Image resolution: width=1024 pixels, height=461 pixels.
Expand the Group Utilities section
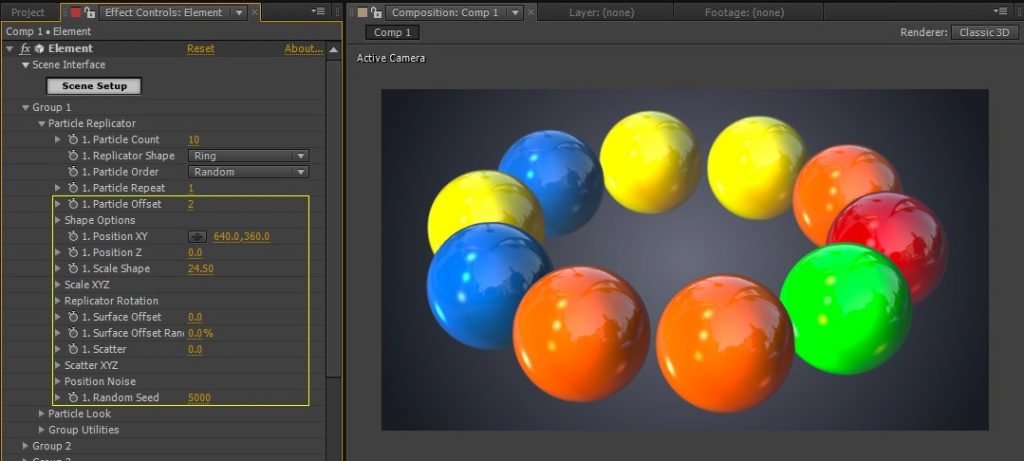(x=42, y=430)
